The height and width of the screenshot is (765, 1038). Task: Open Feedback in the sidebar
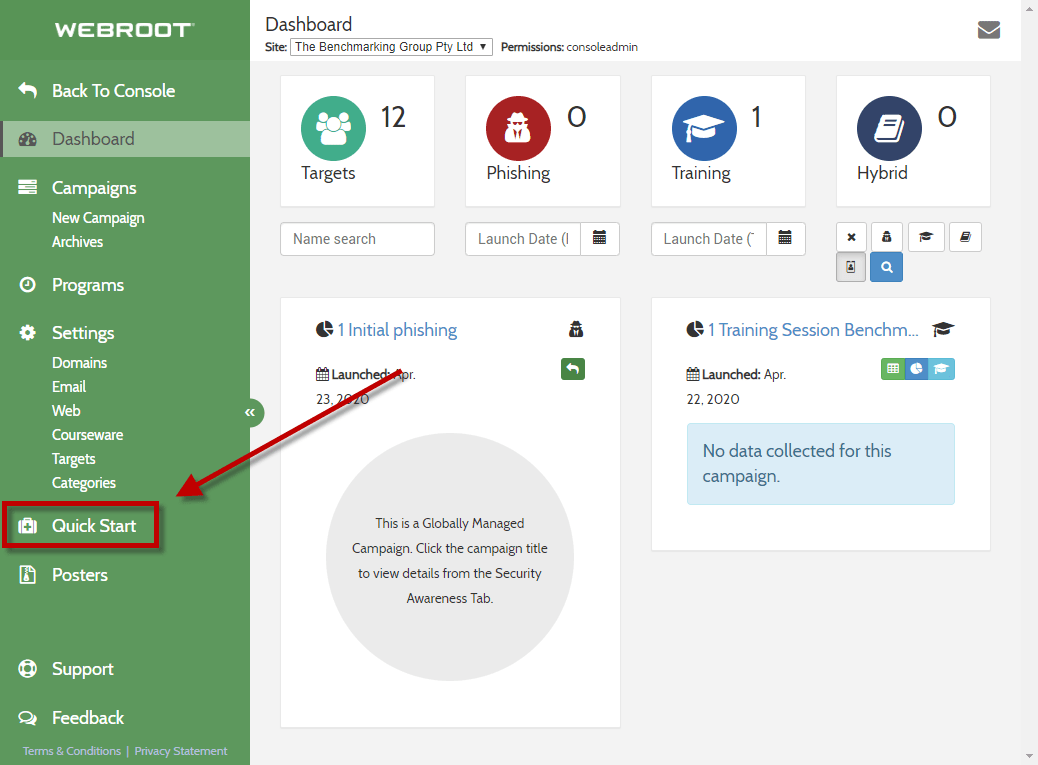pos(87,718)
